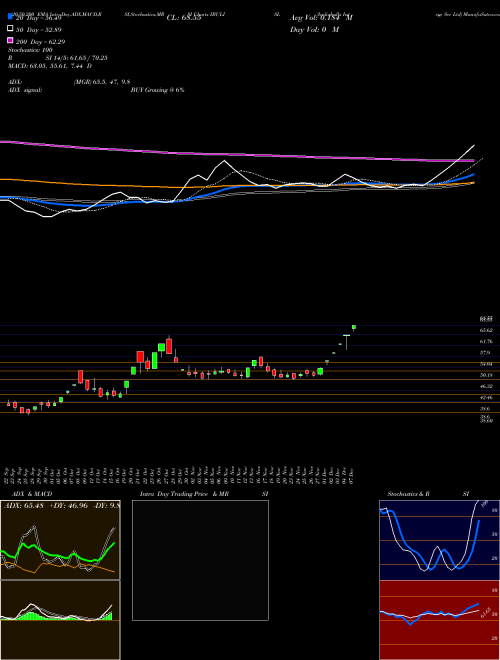
Task: Open the MACD histogram chart panel
Action: tap(60, 620)
